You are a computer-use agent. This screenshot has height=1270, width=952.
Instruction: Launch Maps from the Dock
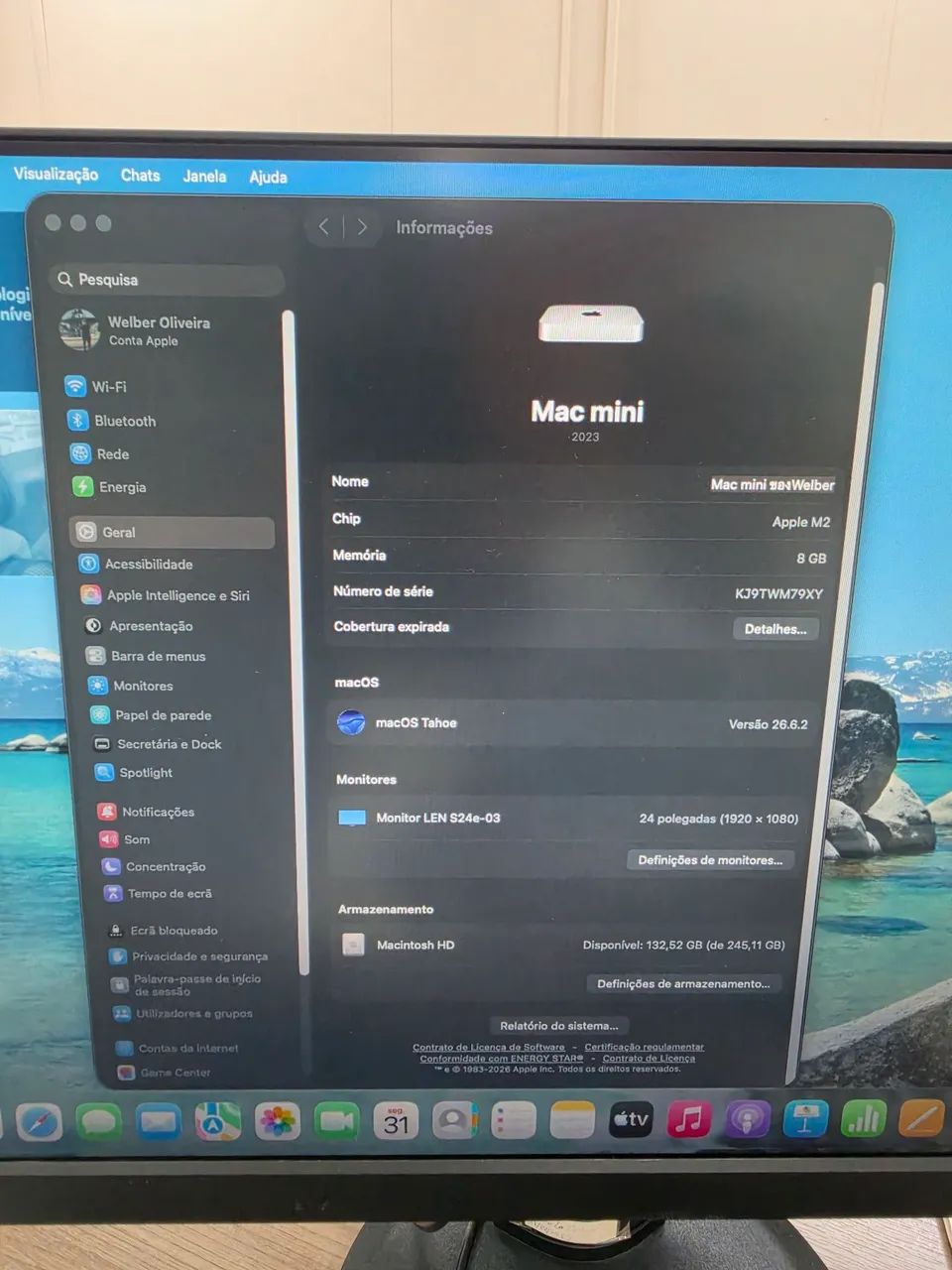218,1122
